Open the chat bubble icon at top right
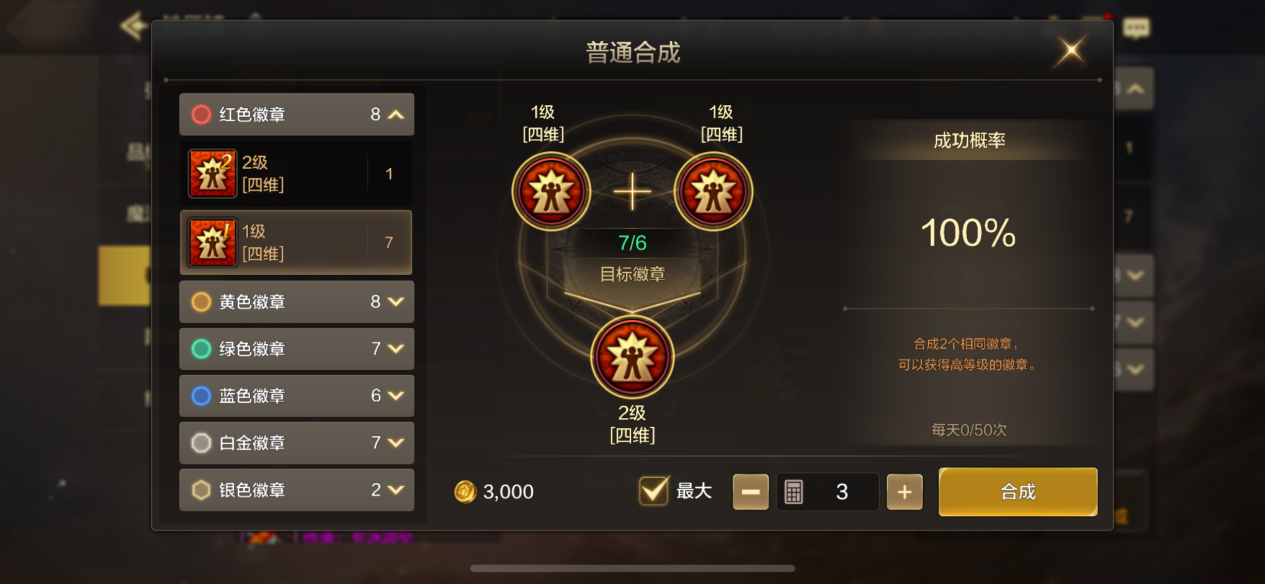The width and height of the screenshot is (1265, 584). (1136, 28)
